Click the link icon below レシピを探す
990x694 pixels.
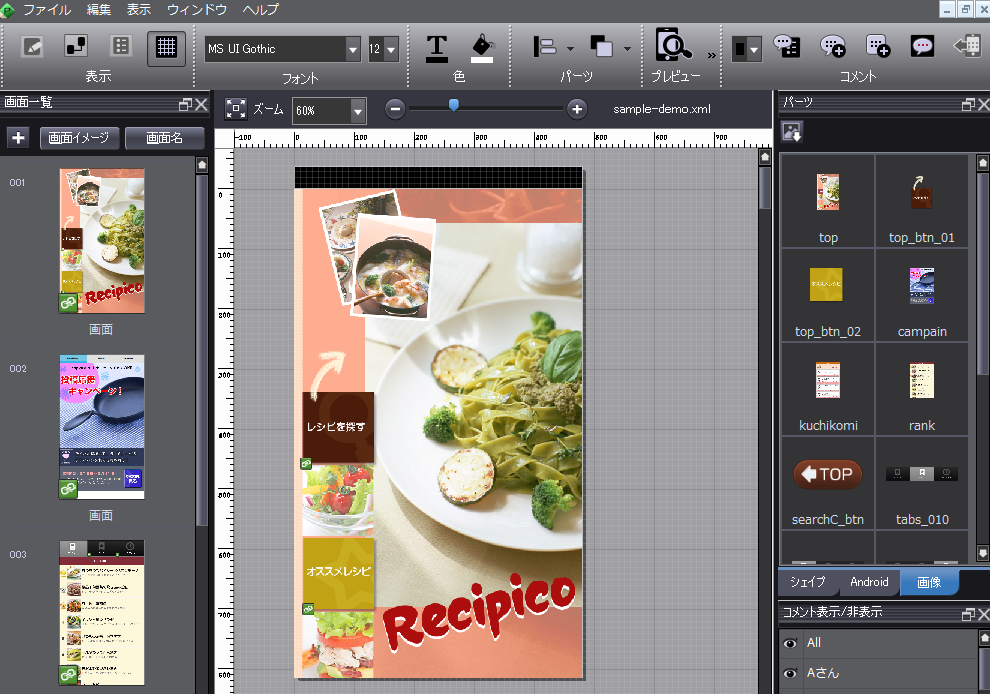click(x=306, y=464)
